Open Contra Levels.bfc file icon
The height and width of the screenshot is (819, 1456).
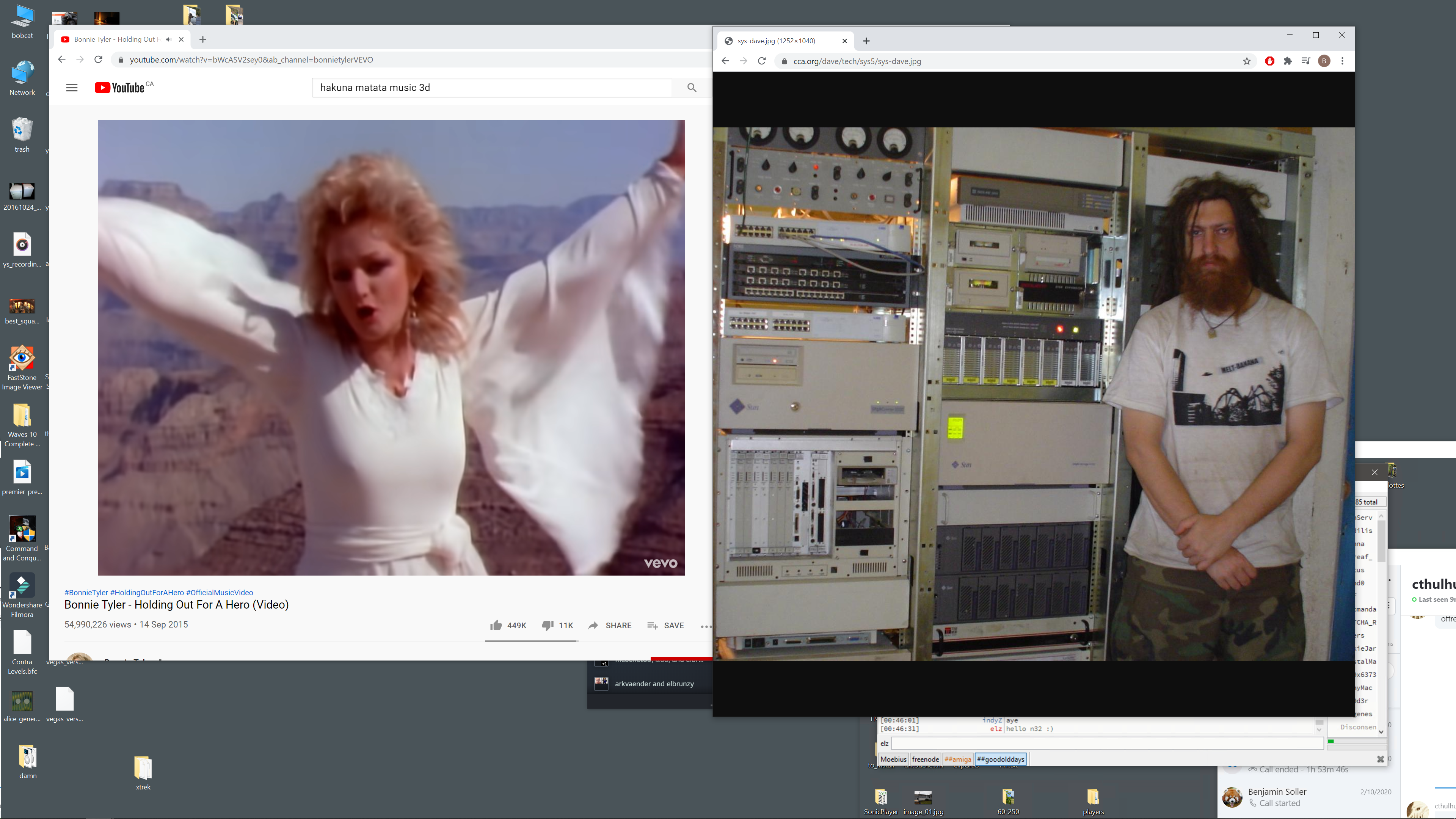pos(22,653)
